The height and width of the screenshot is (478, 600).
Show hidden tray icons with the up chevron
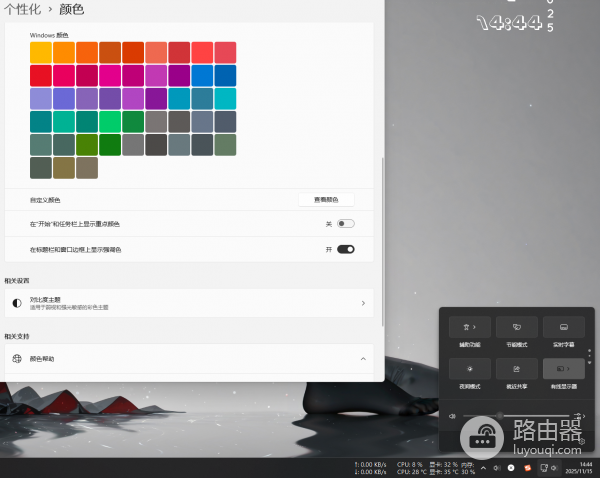tap(483, 467)
